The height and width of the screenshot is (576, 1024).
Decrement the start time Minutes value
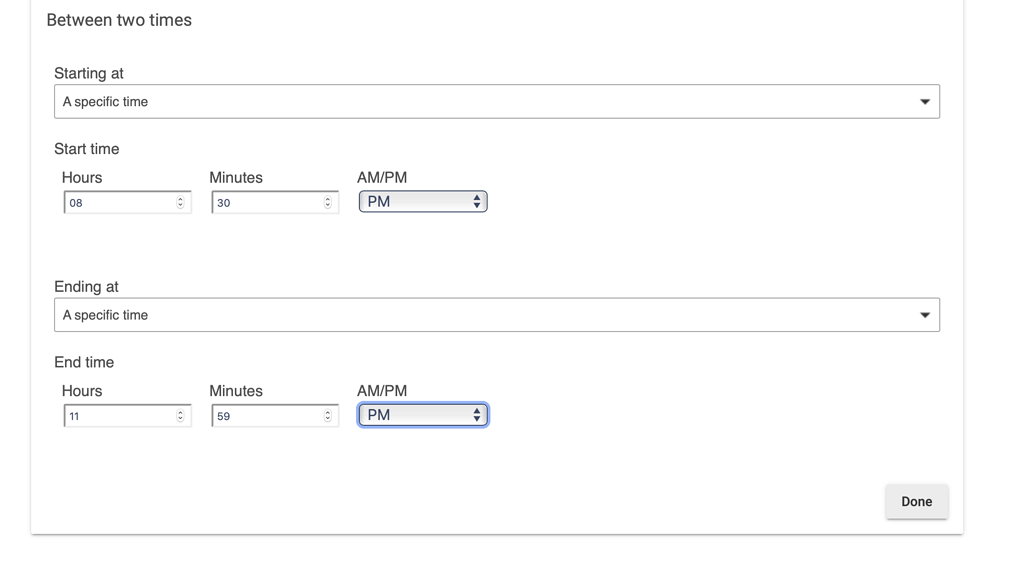click(329, 206)
